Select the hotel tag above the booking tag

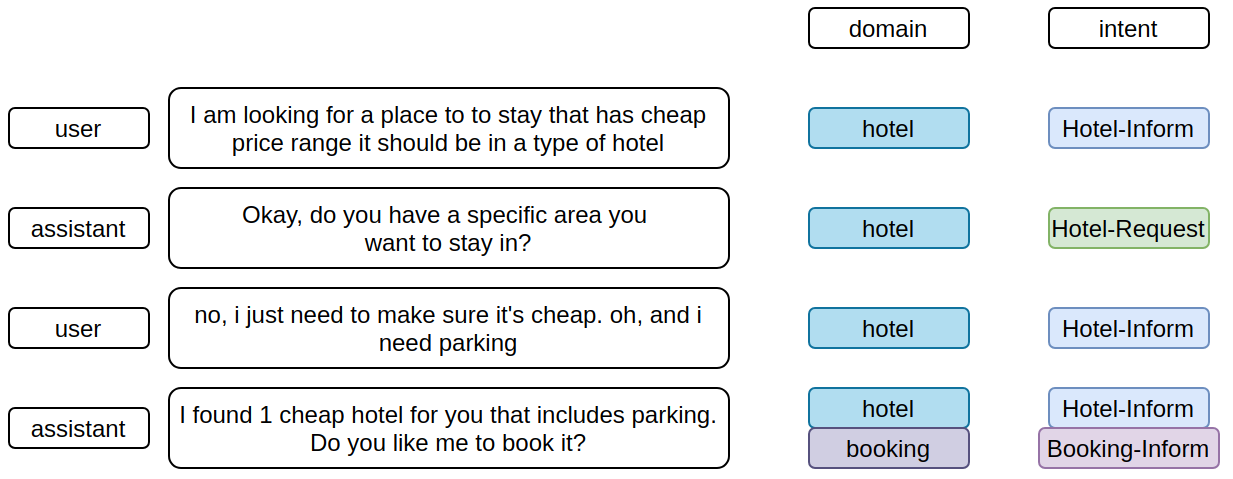(x=888, y=408)
